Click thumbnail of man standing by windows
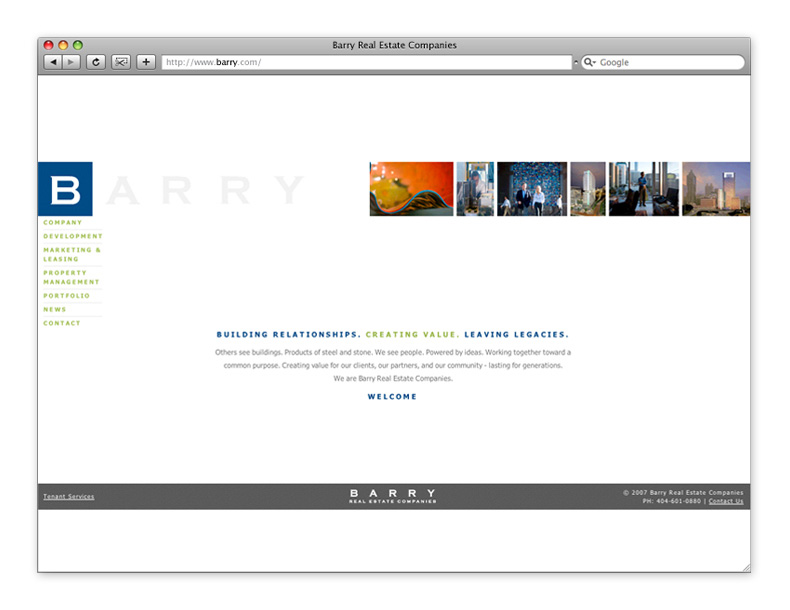The image size is (790, 610). click(x=644, y=189)
